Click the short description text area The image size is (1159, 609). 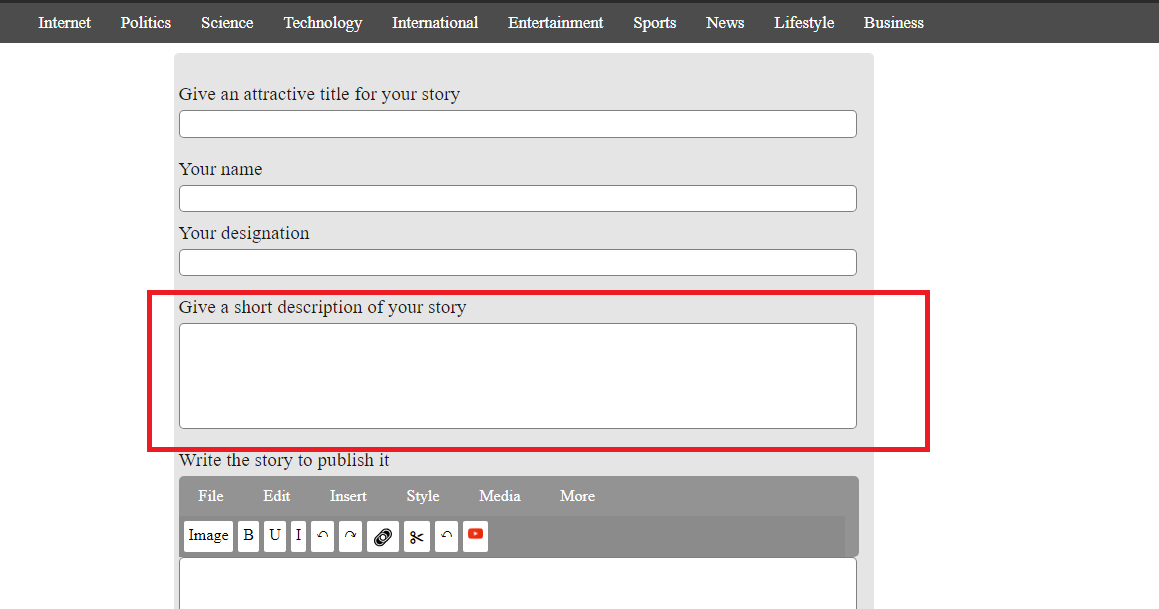[x=517, y=376]
